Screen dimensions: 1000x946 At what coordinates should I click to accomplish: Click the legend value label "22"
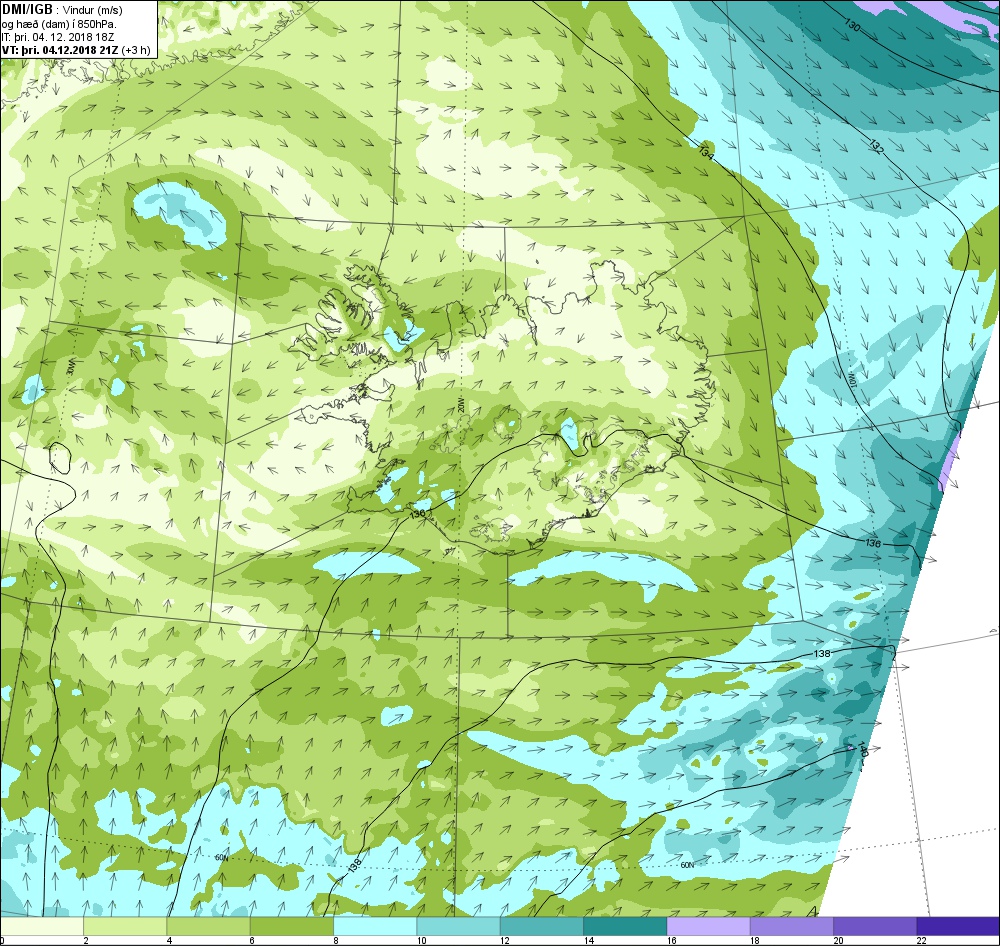point(922,940)
